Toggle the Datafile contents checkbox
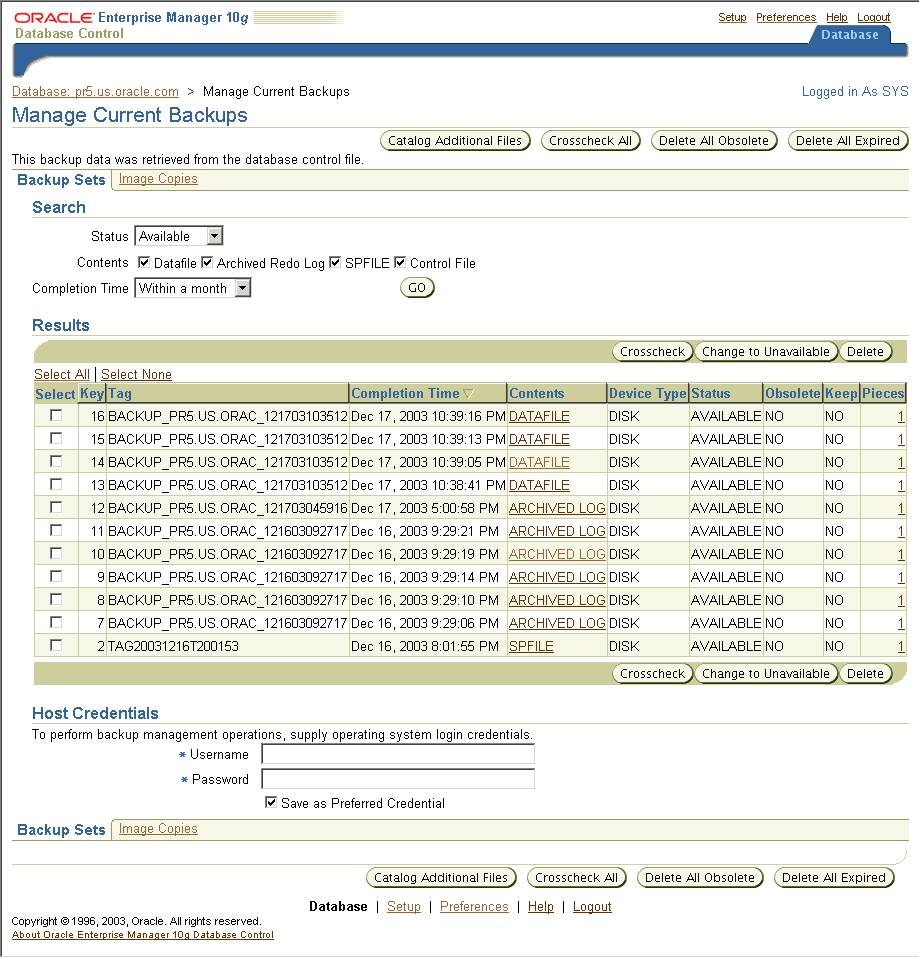Image resolution: width=919 pixels, height=958 pixels. tap(144, 263)
